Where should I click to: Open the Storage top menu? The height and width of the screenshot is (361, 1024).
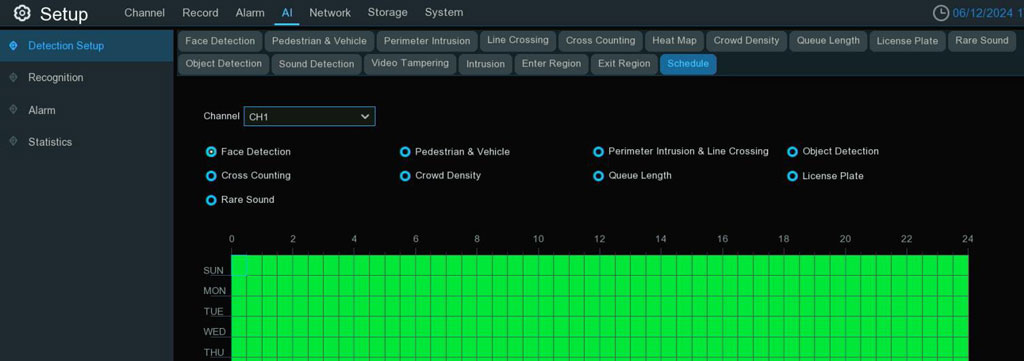[x=387, y=12]
